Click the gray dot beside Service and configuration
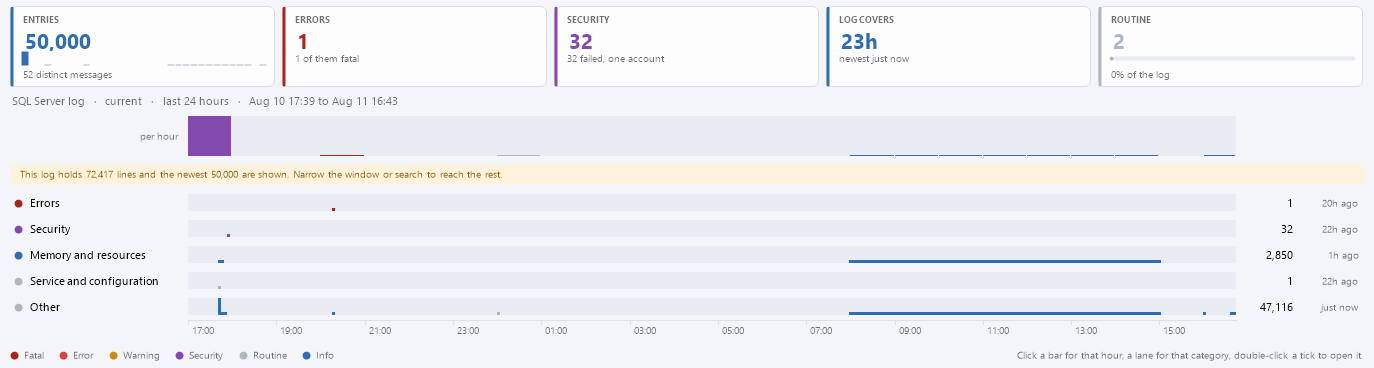The height and width of the screenshot is (368, 1374). click(x=18, y=282)
